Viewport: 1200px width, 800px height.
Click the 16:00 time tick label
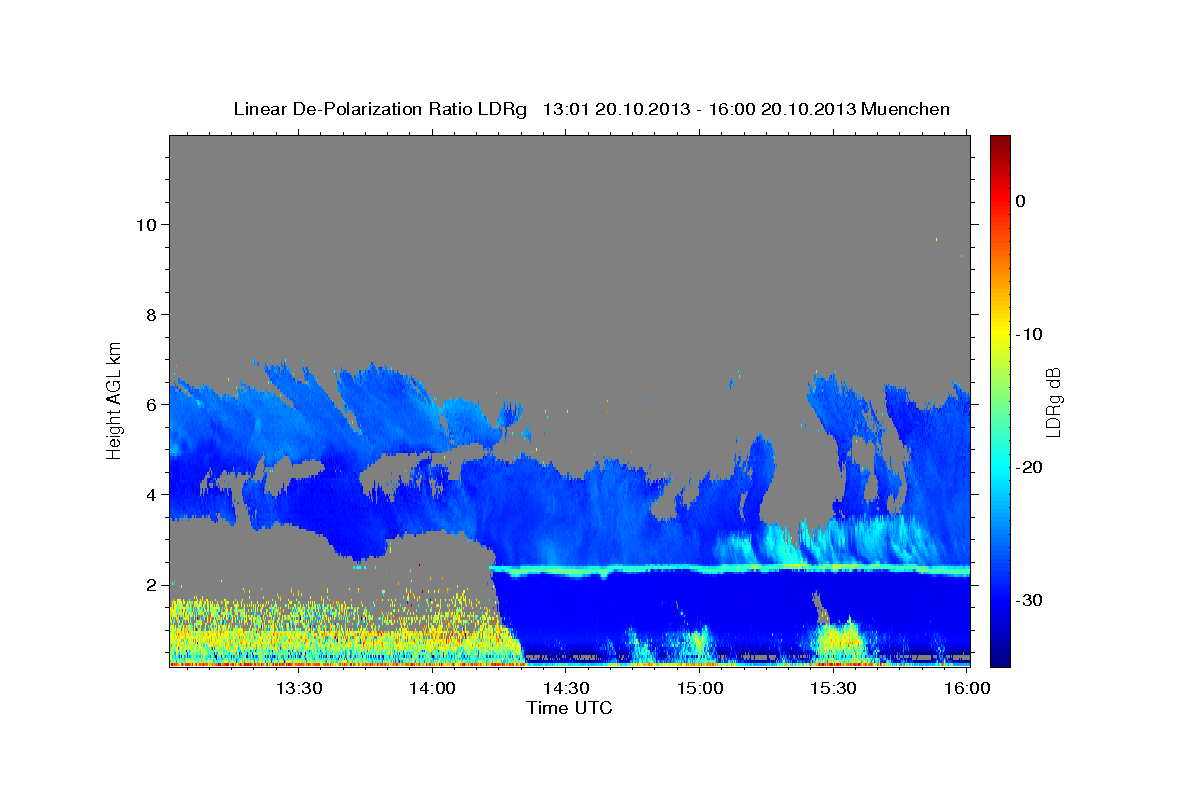click(967, 688)
